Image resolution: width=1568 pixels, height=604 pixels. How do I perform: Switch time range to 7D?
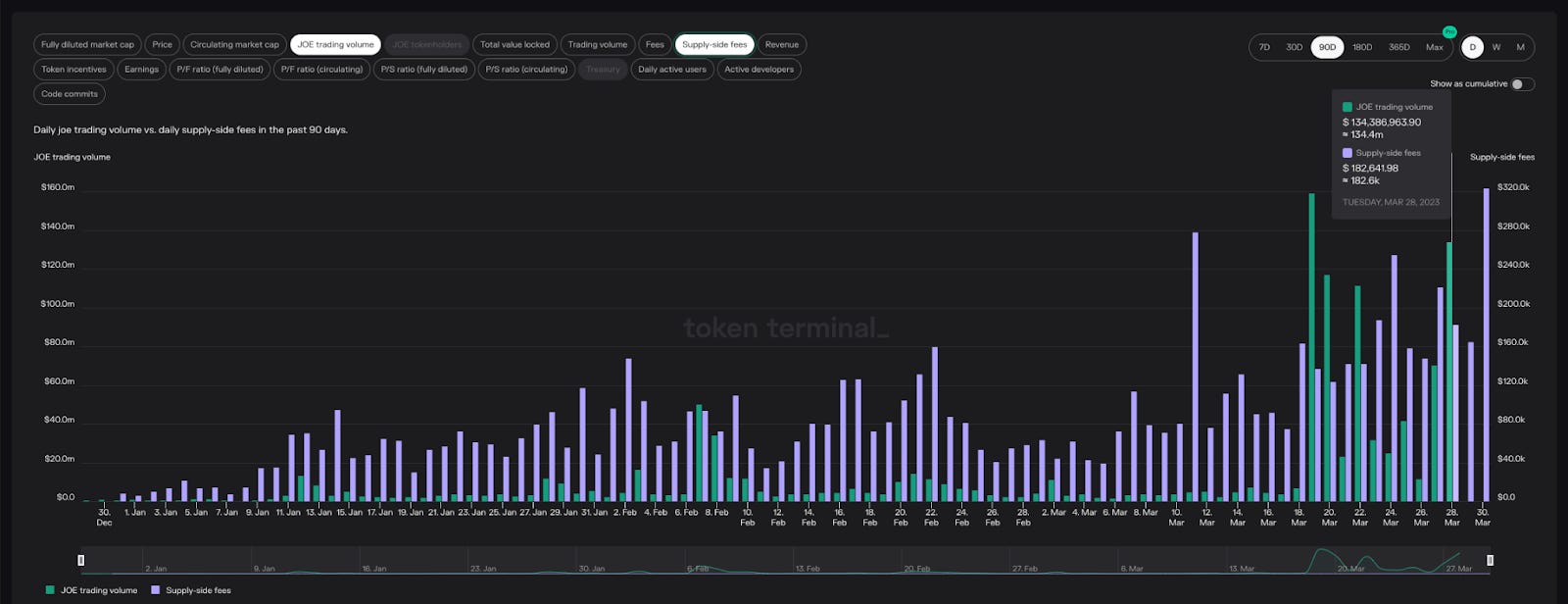coord(1264,47)
